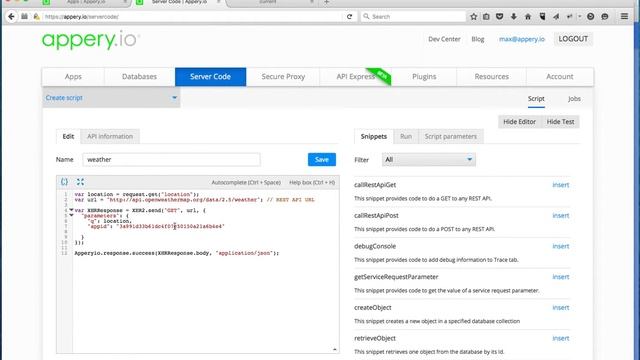This screenshot has height=360, width=640.
Task: Open the new browser tab plus button
Action: [x=327, y=2]
